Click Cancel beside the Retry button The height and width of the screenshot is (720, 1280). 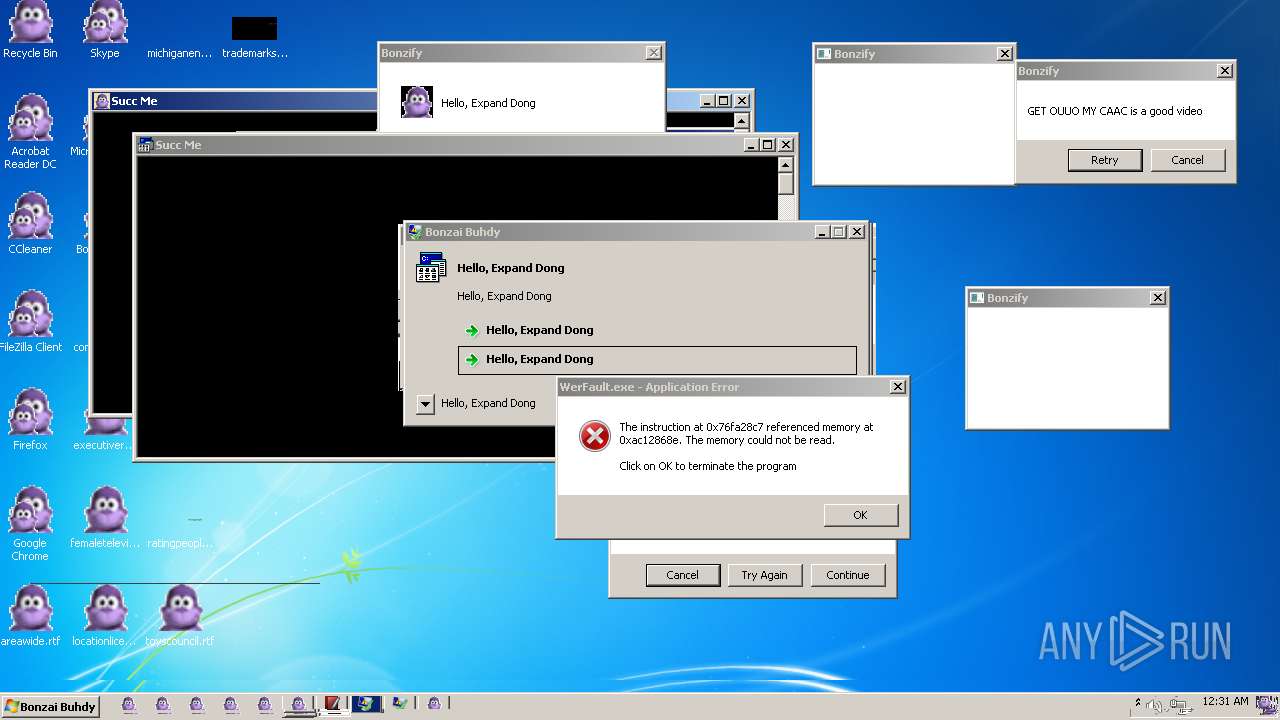coord(1188,160)
